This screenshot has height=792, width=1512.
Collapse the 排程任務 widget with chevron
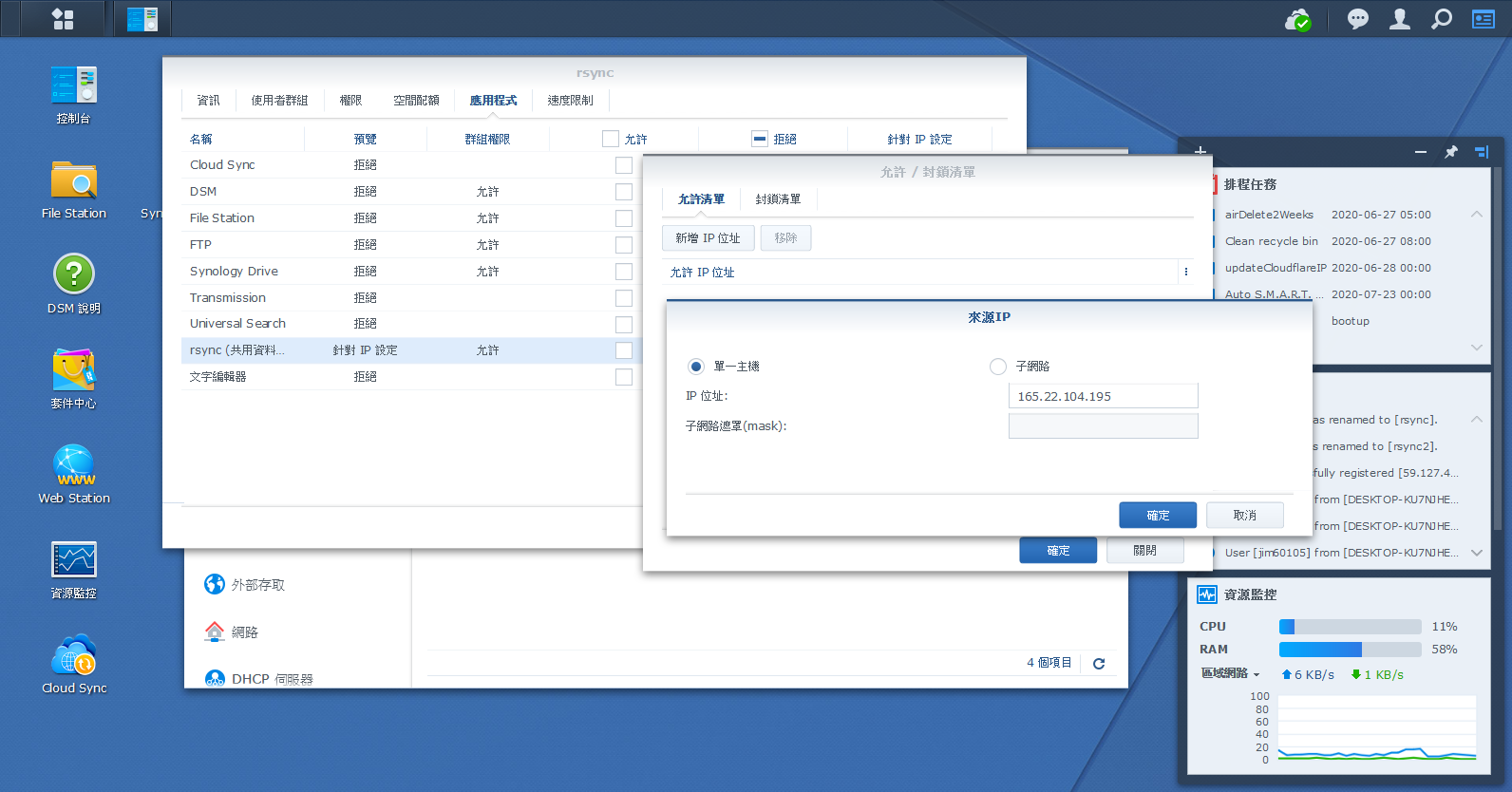pos(1477,215)
